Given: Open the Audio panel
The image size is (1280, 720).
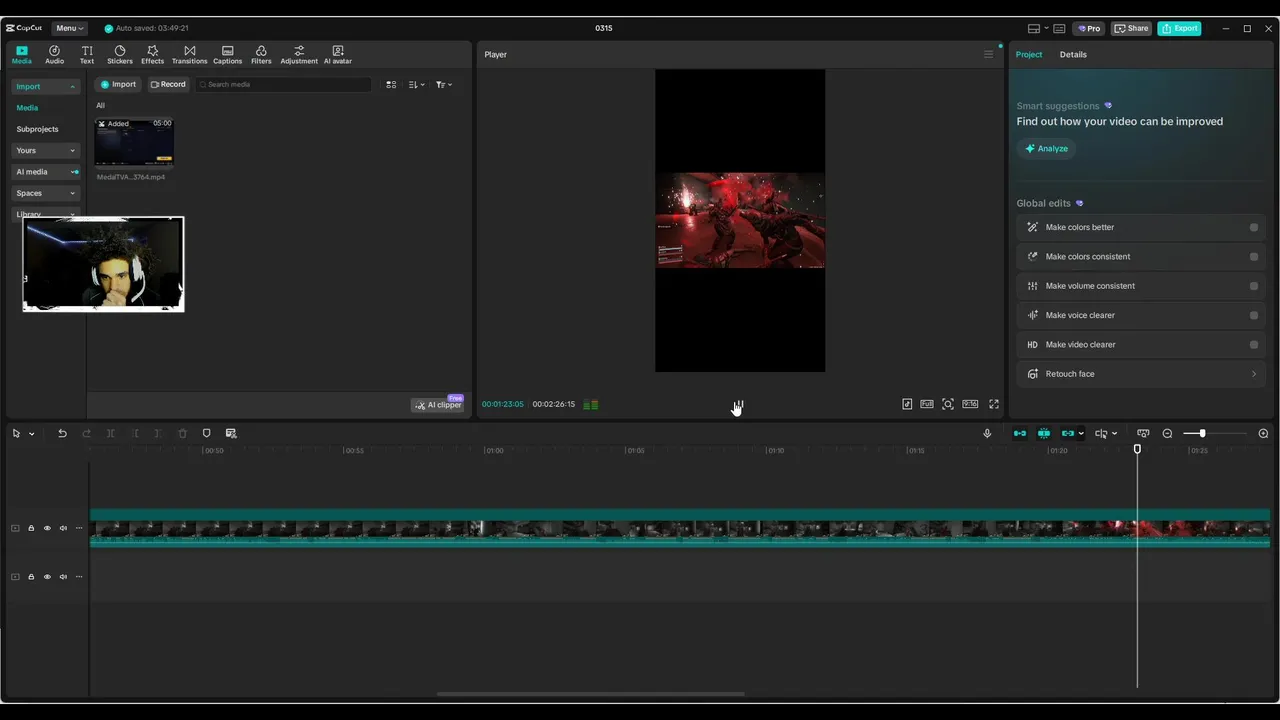Looking at the screenshot, I should click(x=54, y=55).
